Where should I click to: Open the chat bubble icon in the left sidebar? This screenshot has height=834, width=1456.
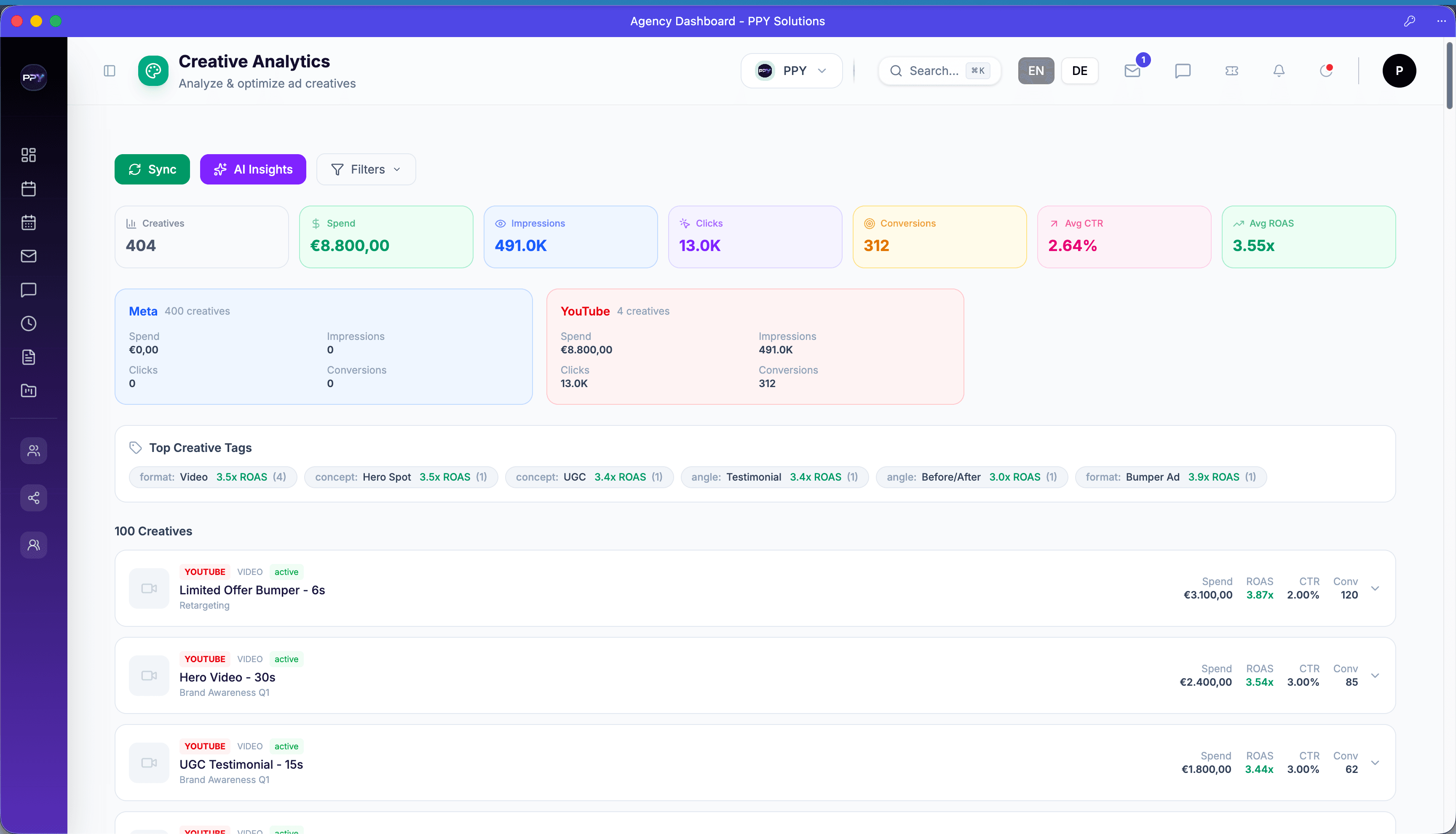click(29, 290)
